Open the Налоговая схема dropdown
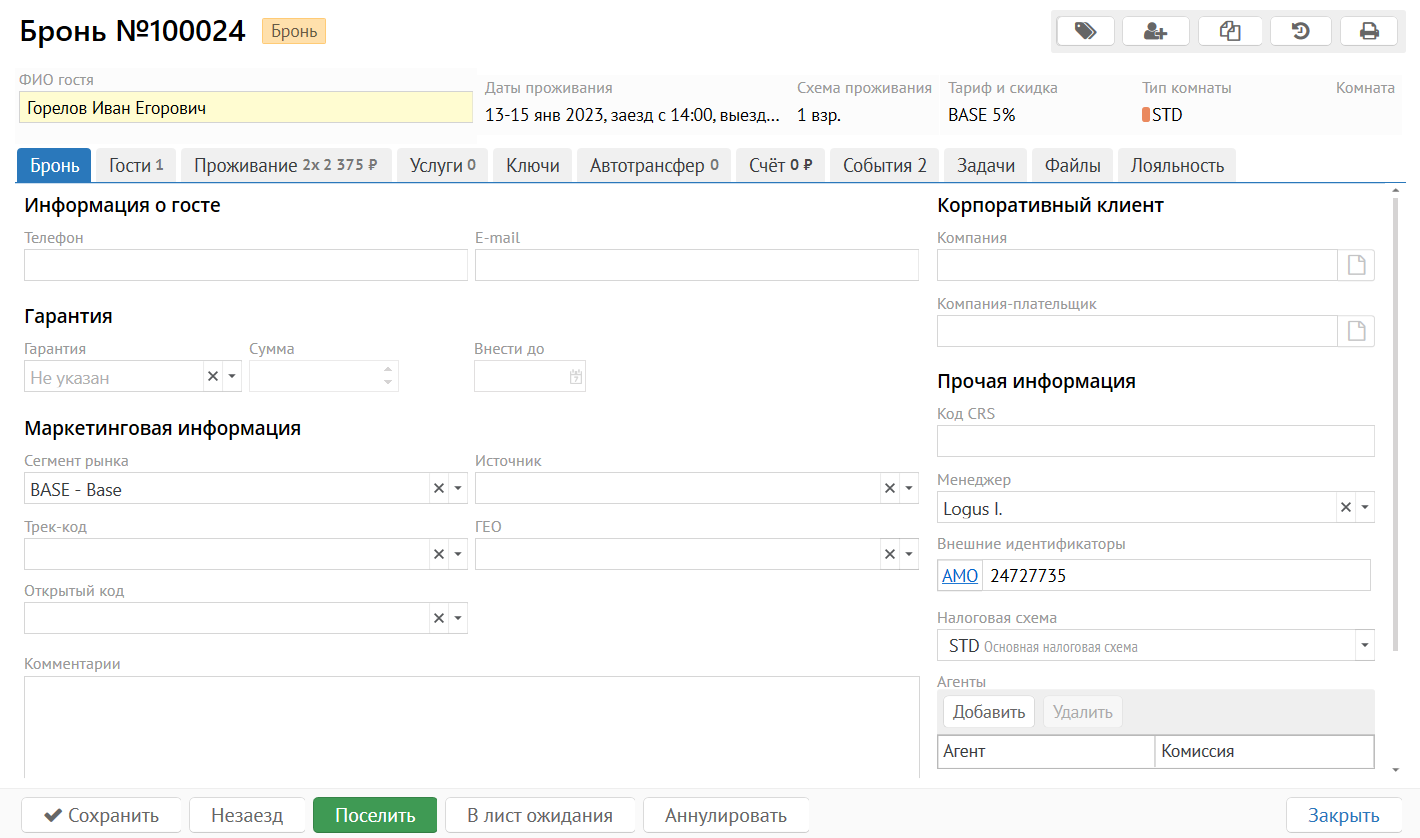 point(1364,646)
